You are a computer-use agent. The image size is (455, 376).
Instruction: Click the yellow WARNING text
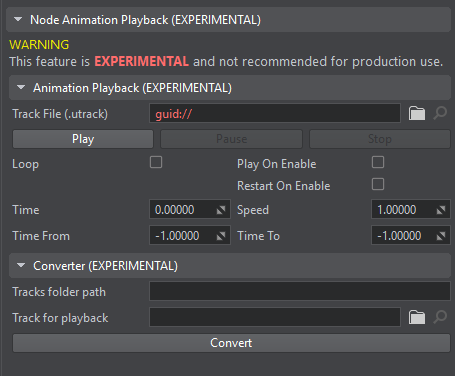click(x=39, y=45)
